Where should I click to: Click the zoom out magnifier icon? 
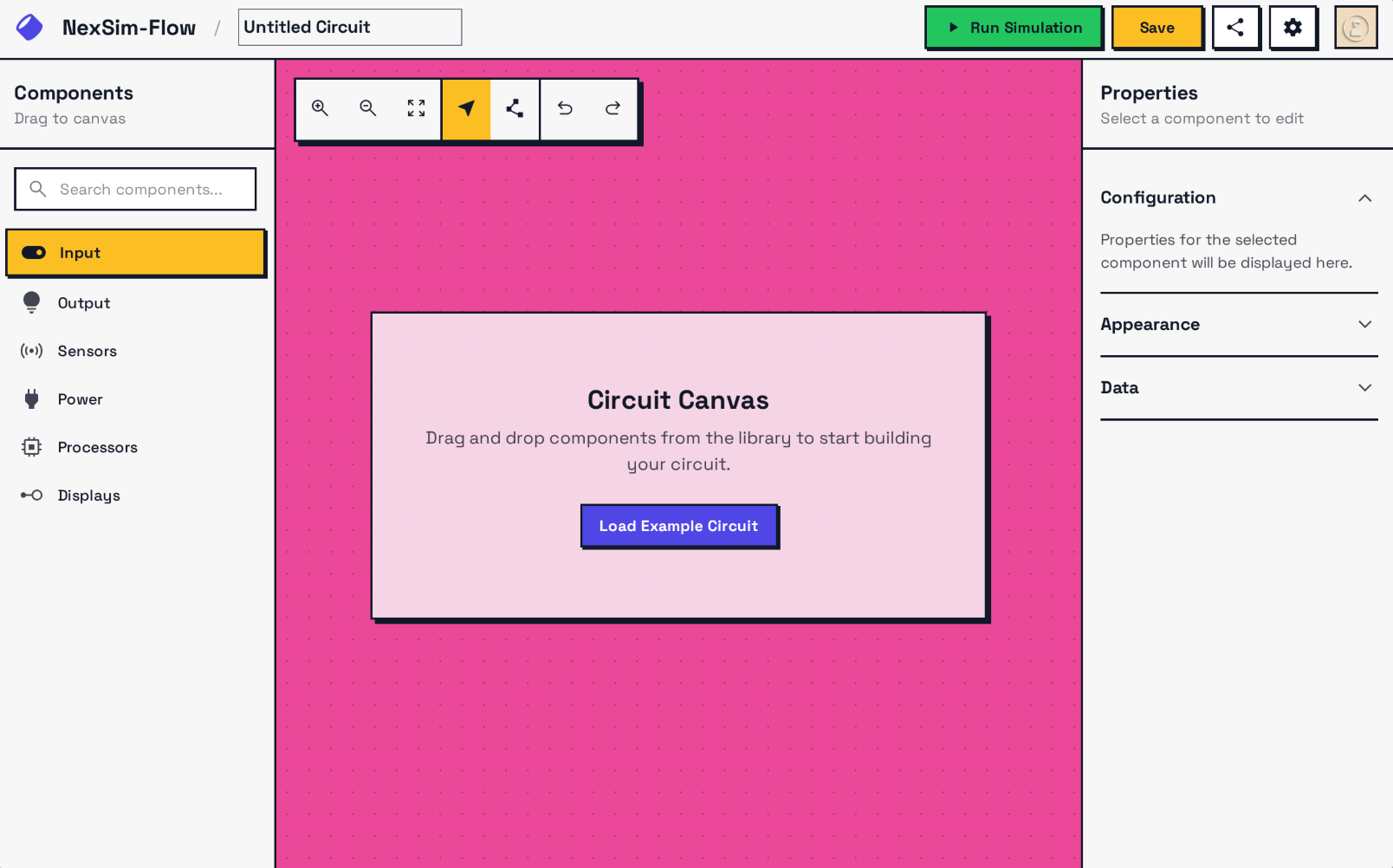pos(368,108)
